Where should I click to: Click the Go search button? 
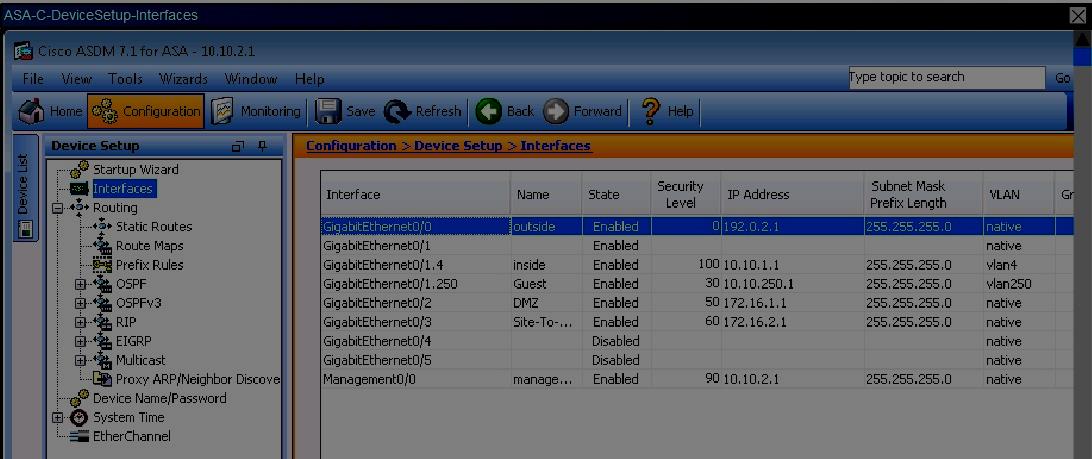pyautogui.click(x=1063, y=78)
